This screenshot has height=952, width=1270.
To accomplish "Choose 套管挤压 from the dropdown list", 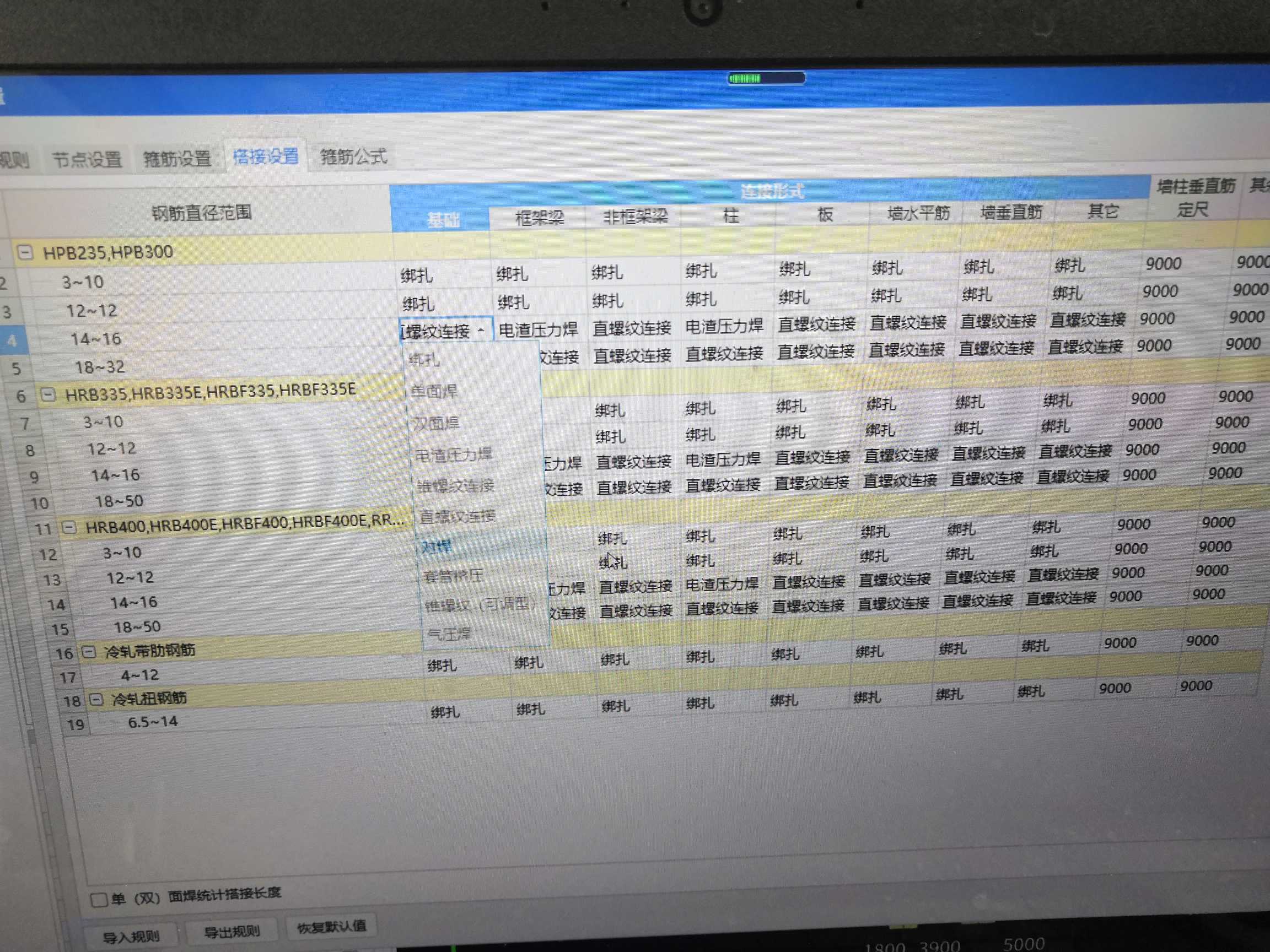I will [x=454, y=576].
